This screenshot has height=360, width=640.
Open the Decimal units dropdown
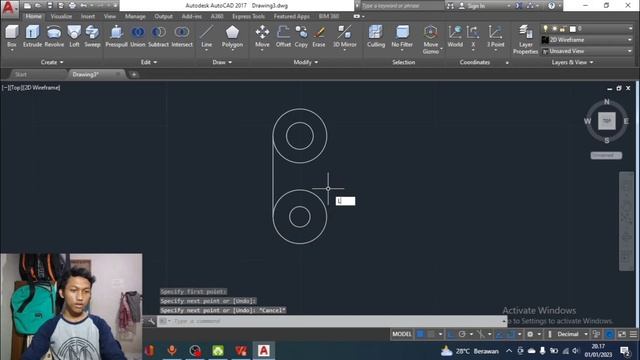(571, 334)
